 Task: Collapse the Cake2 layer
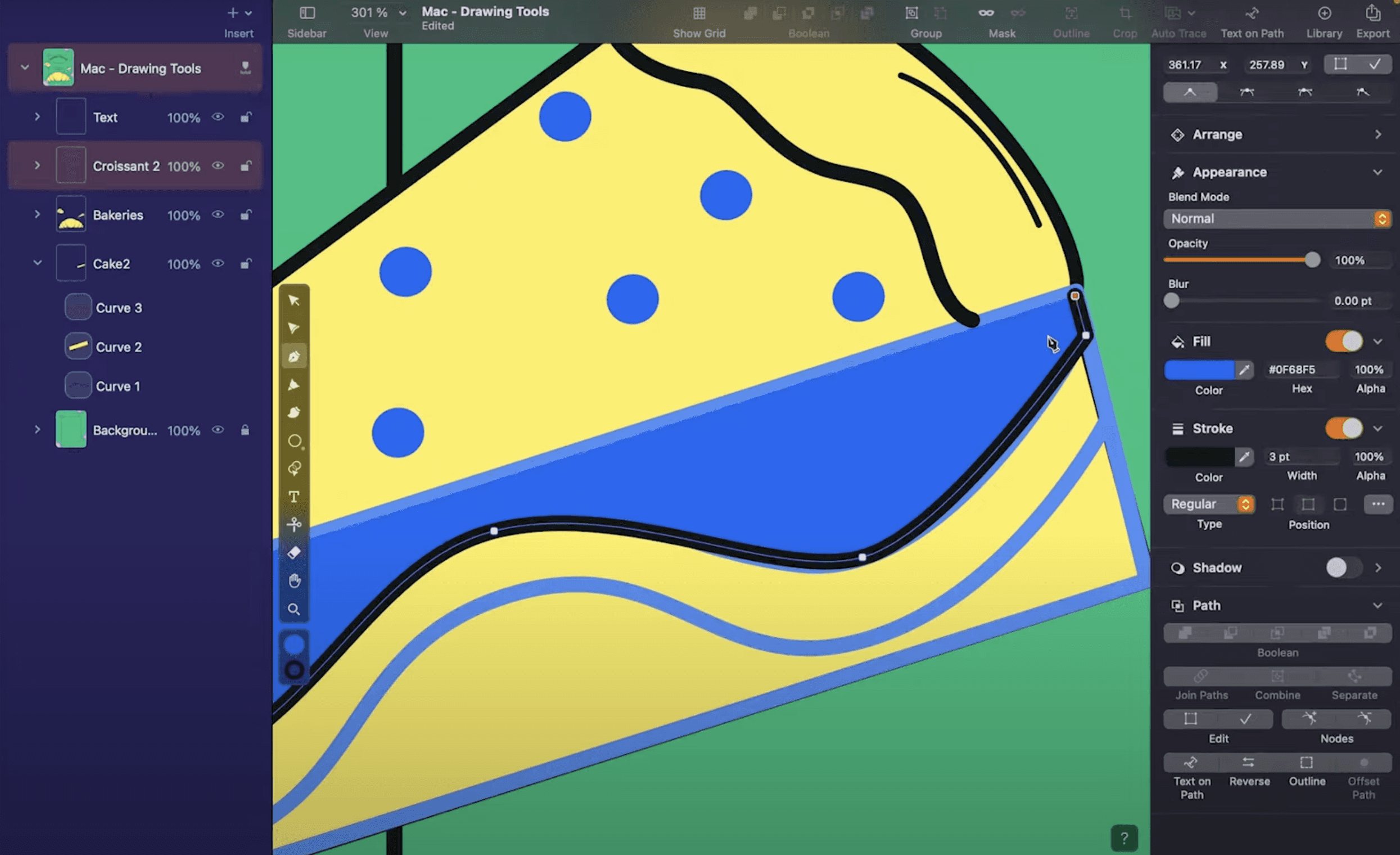pyautogui.click(x=38, y=263)
